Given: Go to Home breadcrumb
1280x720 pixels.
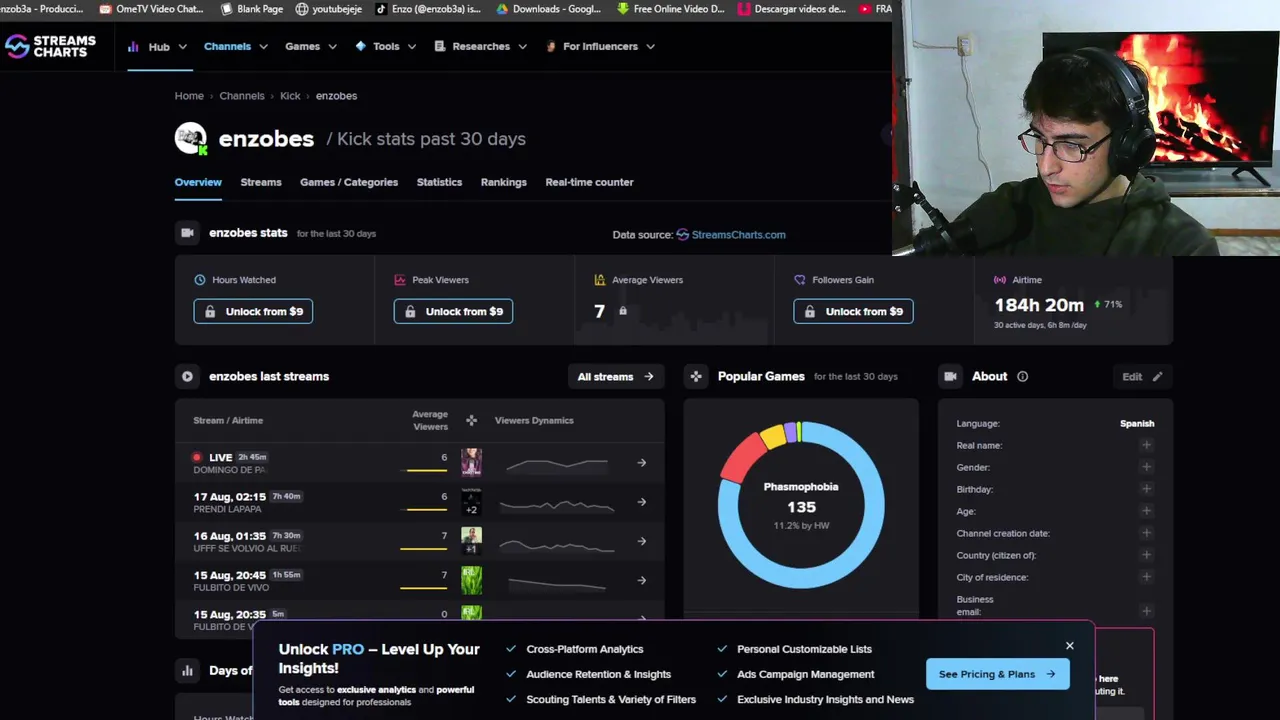Looking at the screenshot, I should [x=189, y=96].
